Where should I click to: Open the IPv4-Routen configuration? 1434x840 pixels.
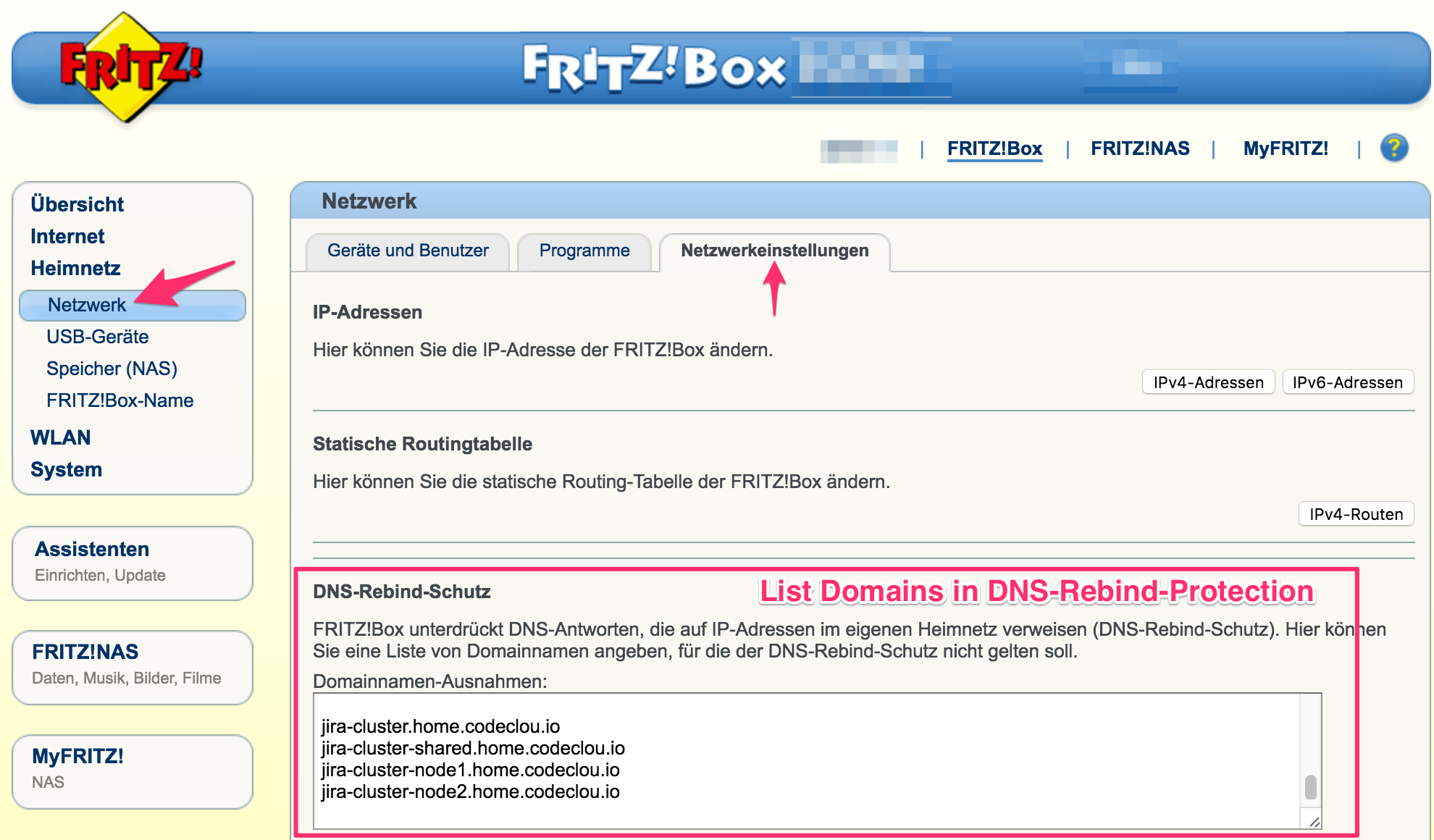coord(1356,514)
